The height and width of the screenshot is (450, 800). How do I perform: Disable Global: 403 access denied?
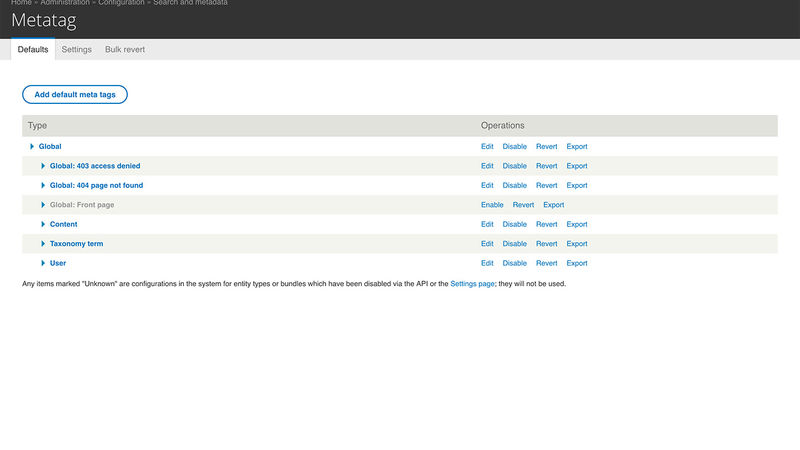click(514, 166)
